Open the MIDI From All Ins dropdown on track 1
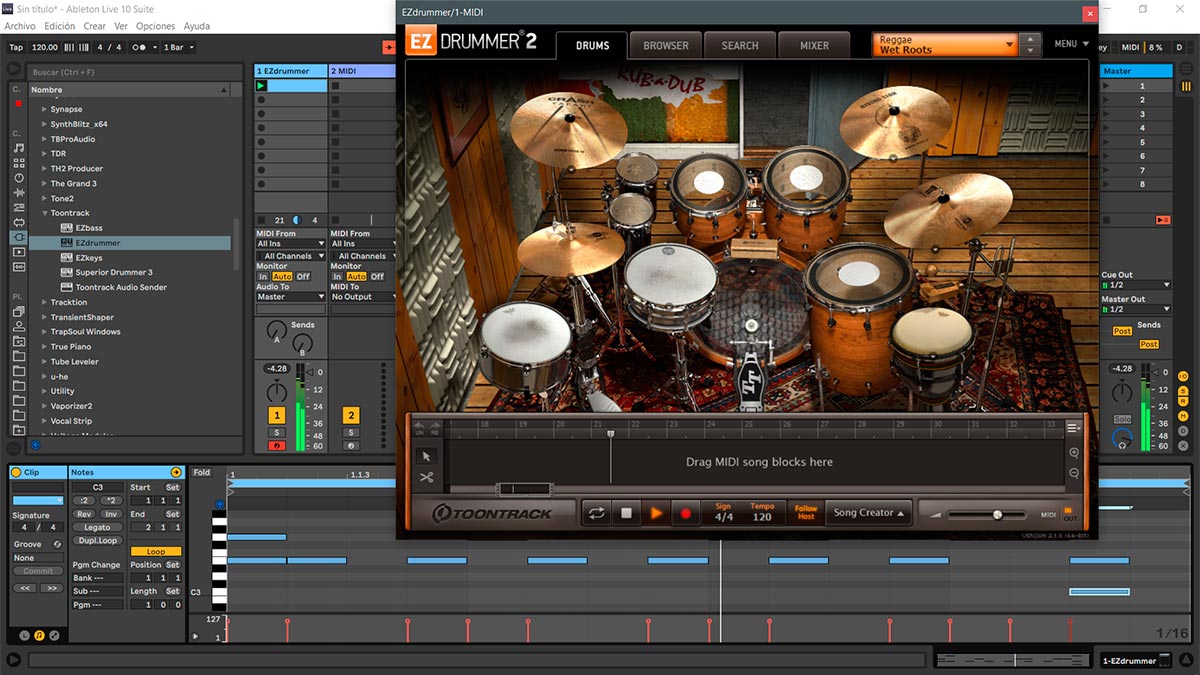The height and width of the screenshot is (675, 1200). pyautogui.click(x=291, y=244)
